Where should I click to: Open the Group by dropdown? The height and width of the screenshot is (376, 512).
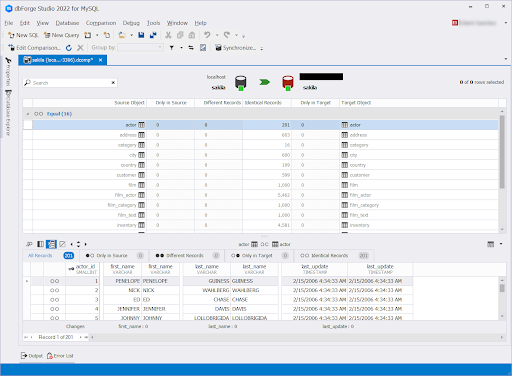[x=141, y=48]
